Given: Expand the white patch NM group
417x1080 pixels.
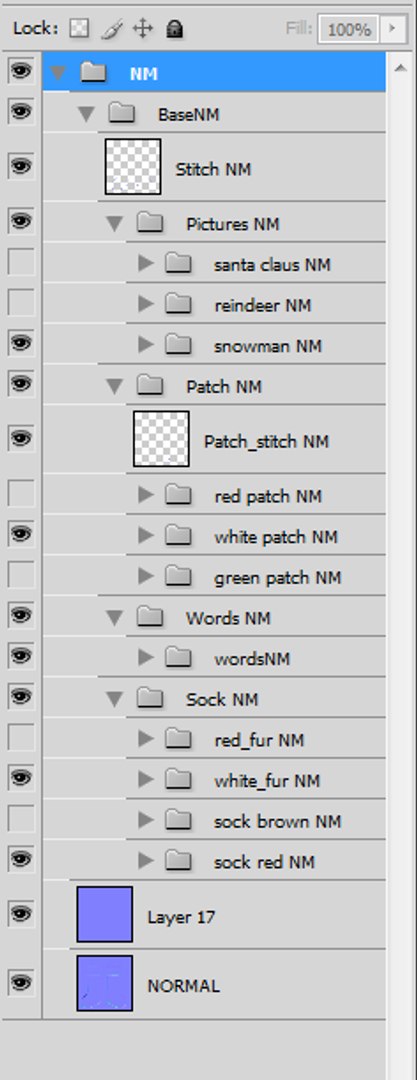Looking at the screenshot, I should [x=145, y=535].
